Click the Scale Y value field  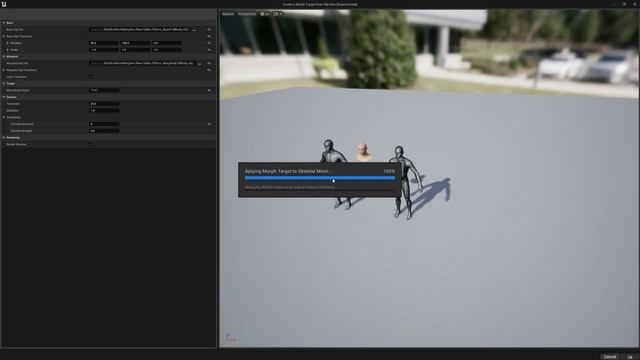click(136, 50)
